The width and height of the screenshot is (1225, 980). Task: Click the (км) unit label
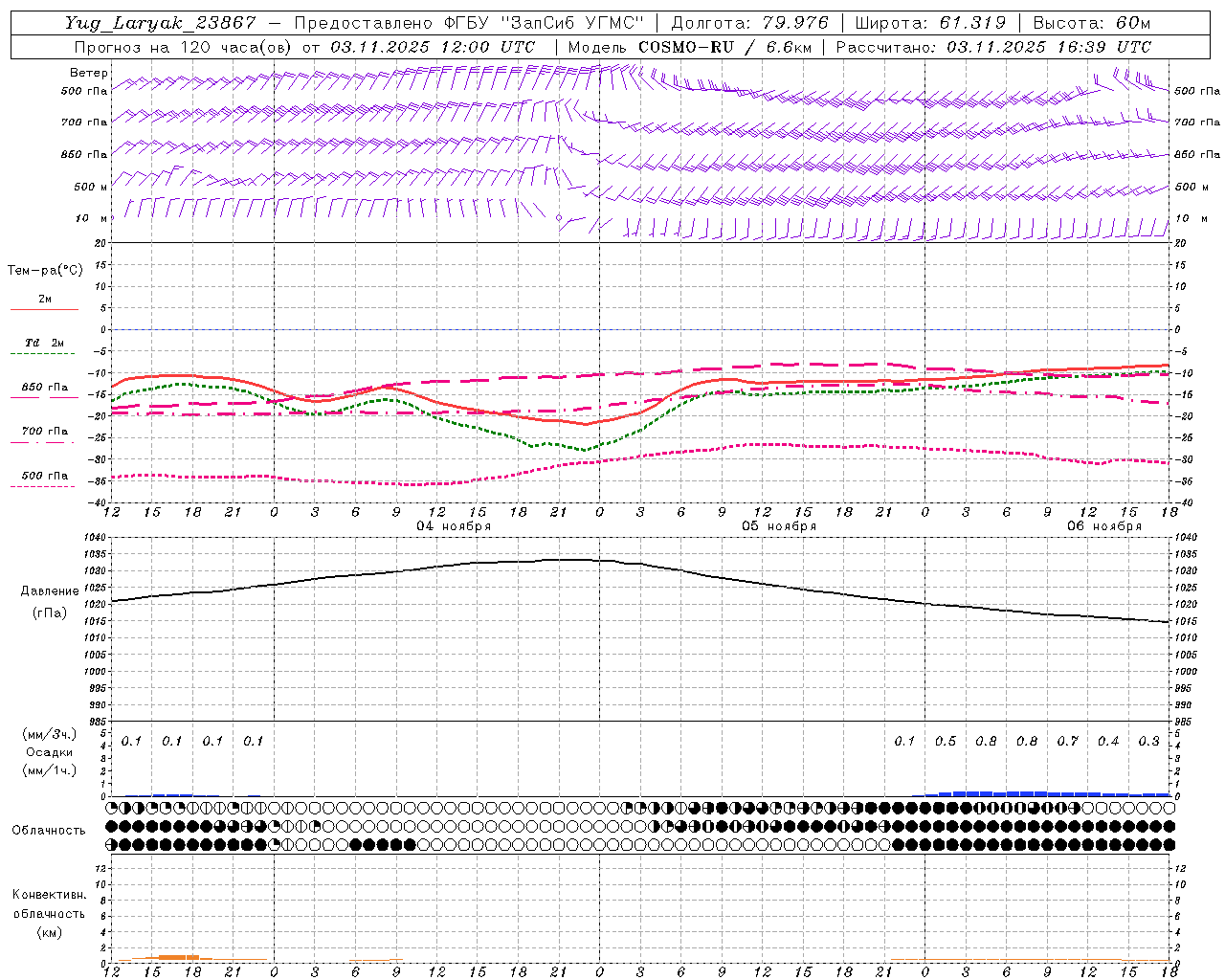click(50, 931)
